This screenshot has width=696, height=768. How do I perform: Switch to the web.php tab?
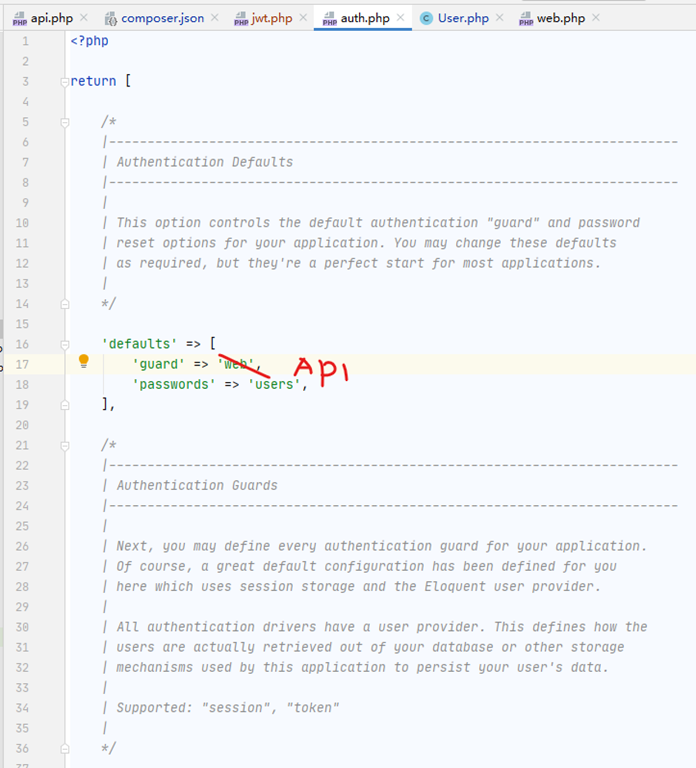pos(560,19)
